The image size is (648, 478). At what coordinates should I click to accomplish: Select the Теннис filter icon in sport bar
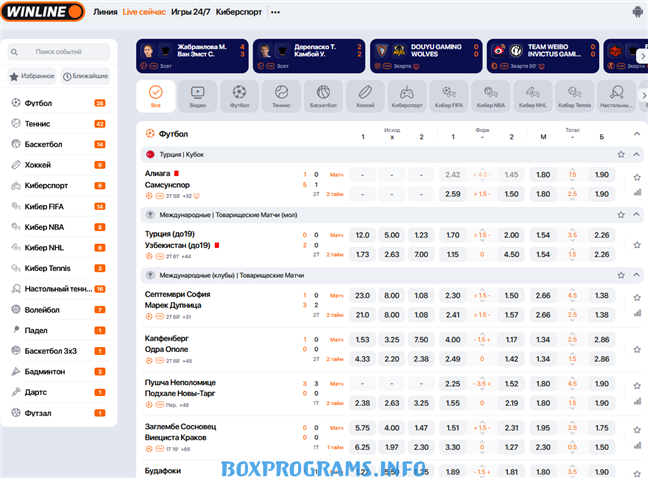(x=281, y=95)
